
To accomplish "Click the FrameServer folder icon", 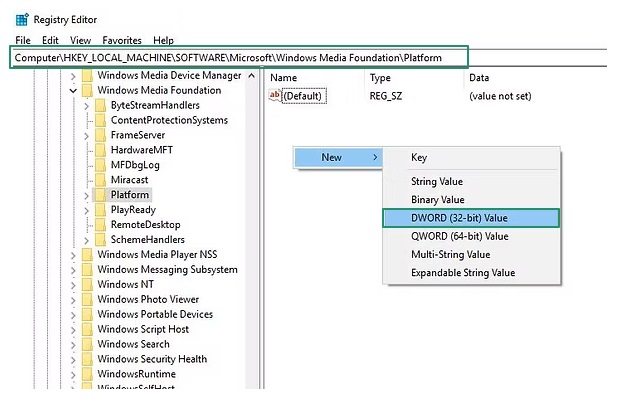I will click(100, 135).
